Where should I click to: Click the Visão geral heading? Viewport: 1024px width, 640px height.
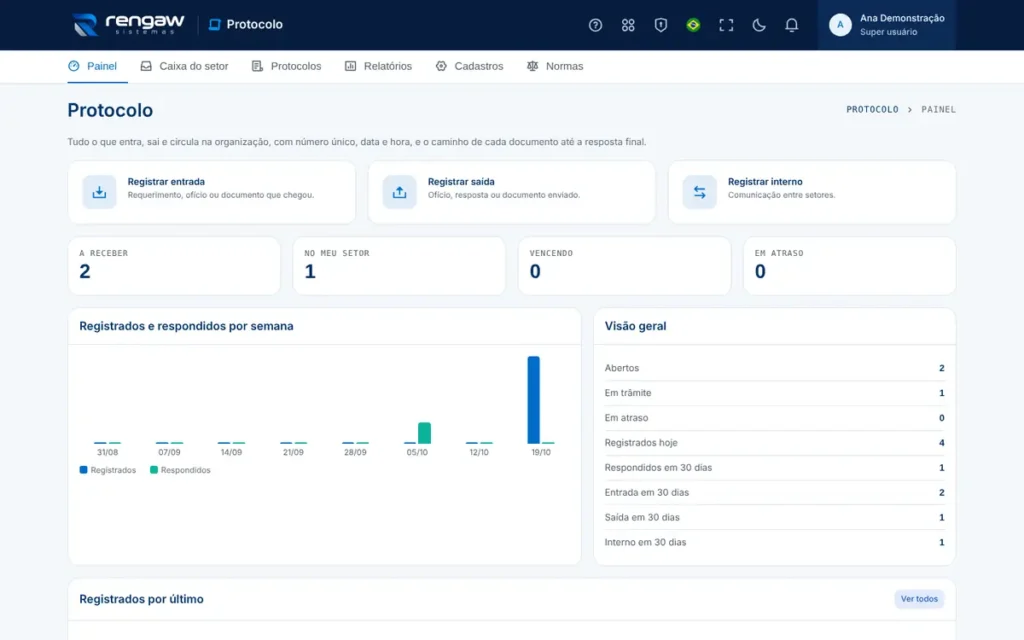pos(635,326)
